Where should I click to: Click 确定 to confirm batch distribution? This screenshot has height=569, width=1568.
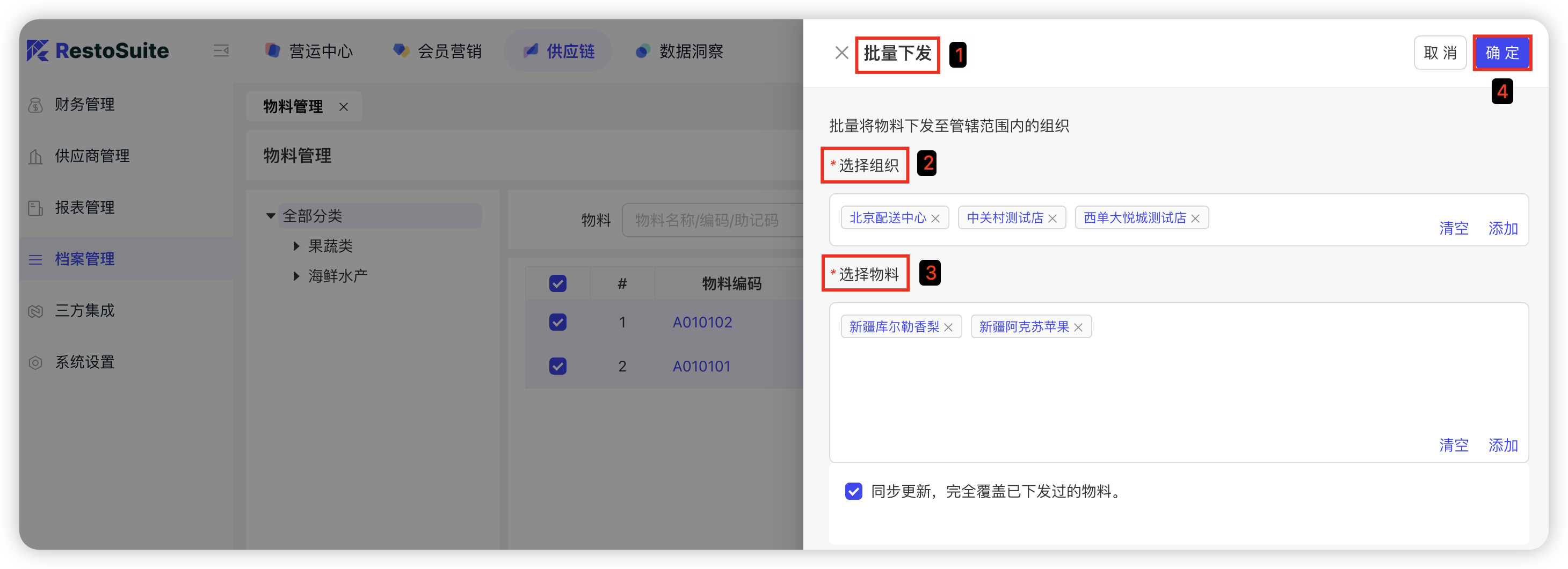pyautogui.click(x=1501, y=53)
